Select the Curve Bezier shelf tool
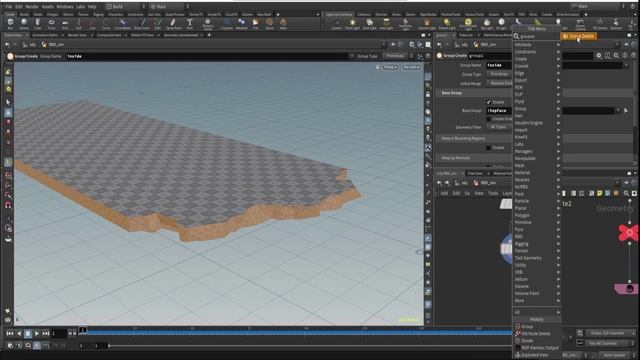Image resolution: width=640 pixels, height=360 pixels. (x=122, y=24)
